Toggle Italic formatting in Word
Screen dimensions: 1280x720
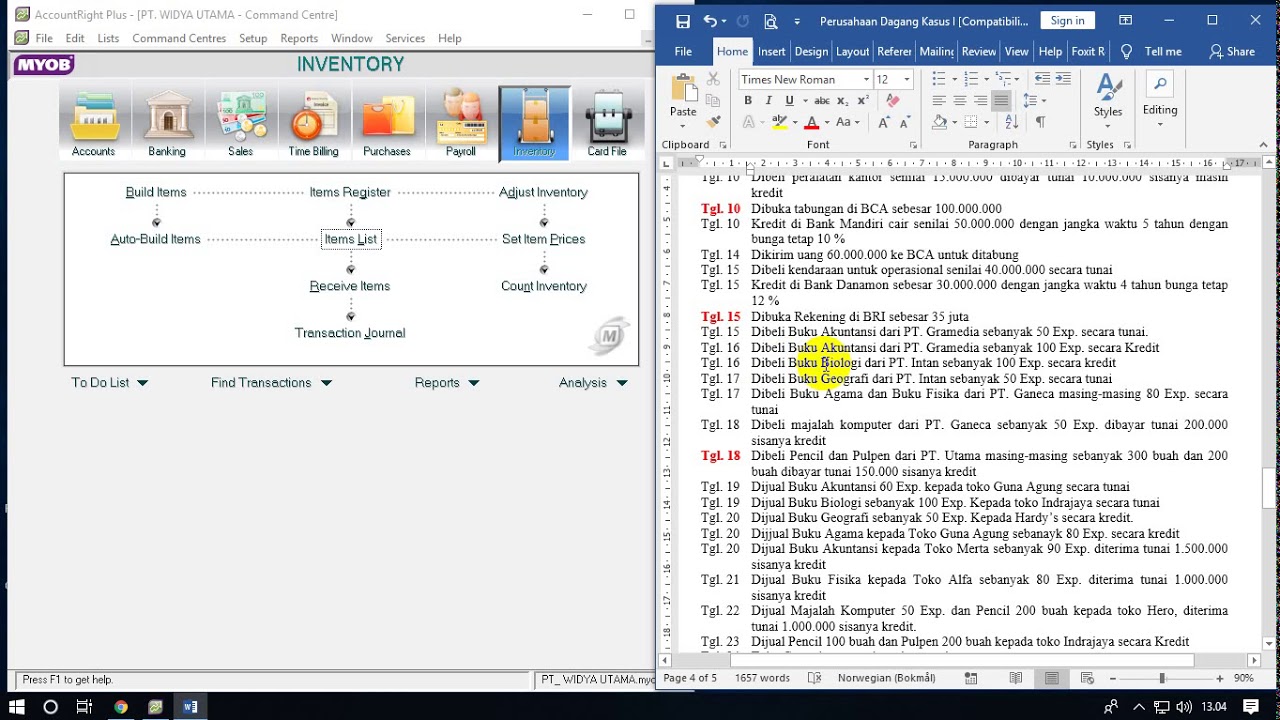pos(768,101)
